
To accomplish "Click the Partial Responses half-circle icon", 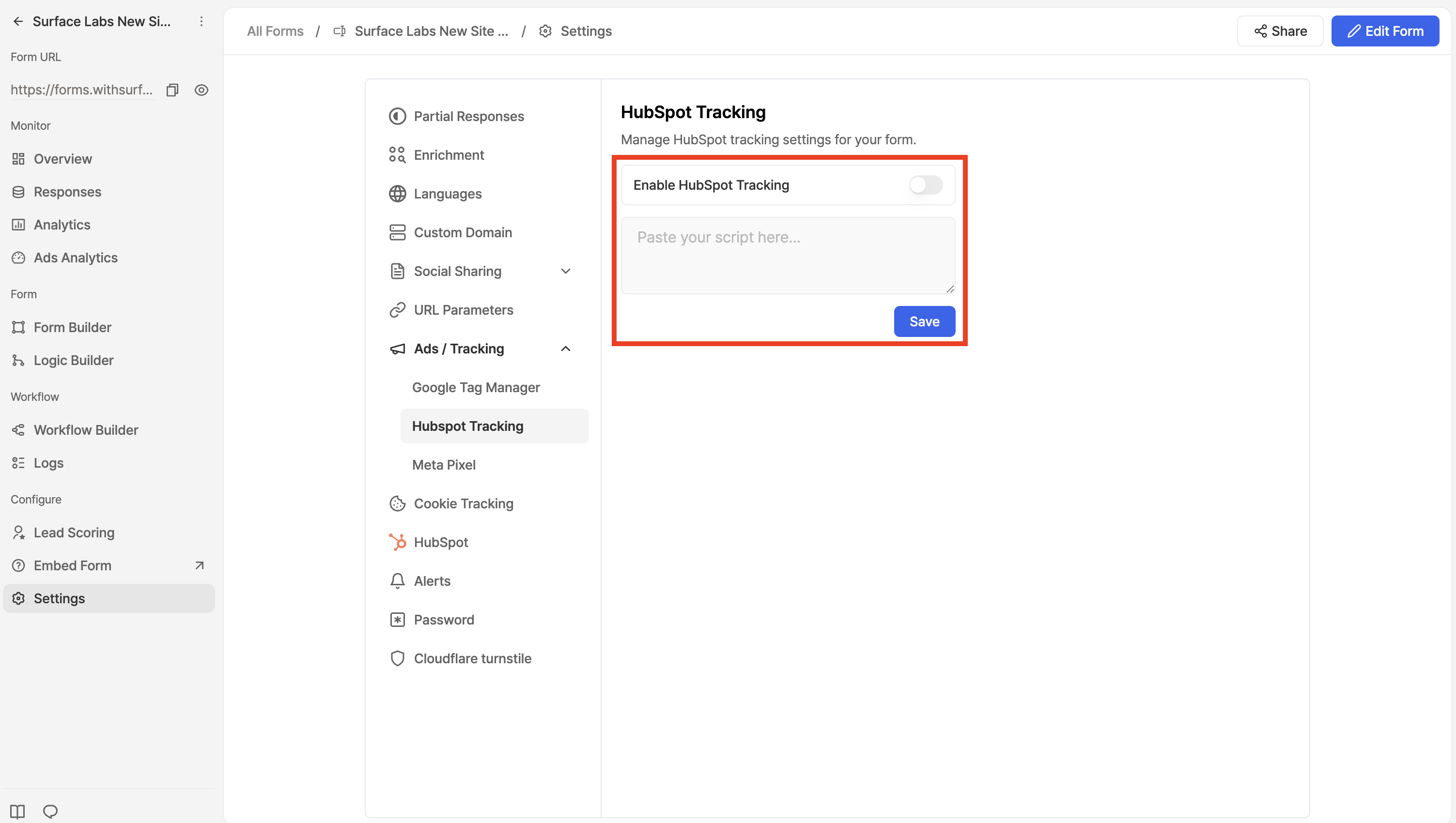I will (398, 117).
